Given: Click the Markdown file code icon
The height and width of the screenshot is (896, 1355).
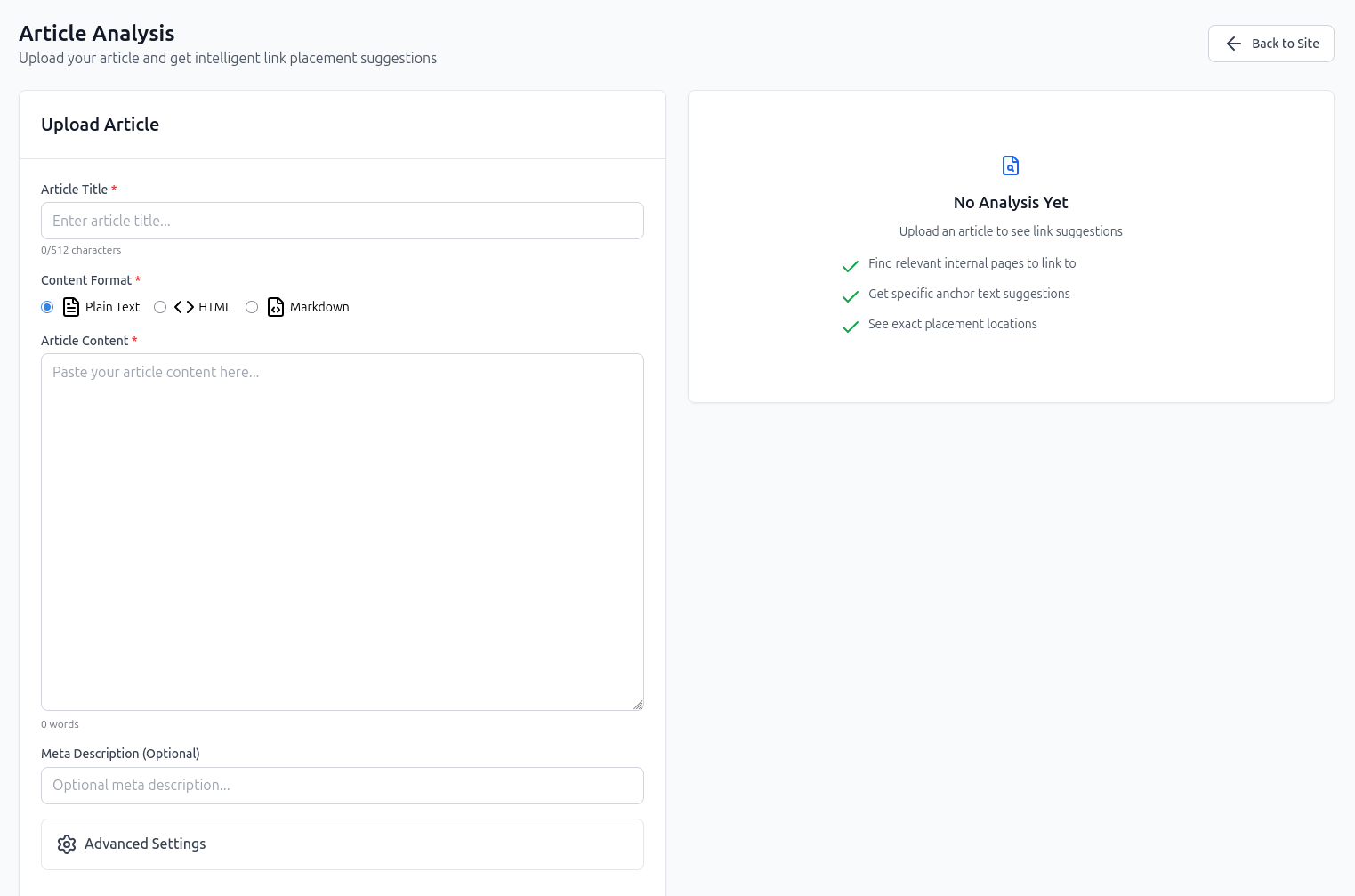Looking at the screenshot, I should click(x=276, y=307).
